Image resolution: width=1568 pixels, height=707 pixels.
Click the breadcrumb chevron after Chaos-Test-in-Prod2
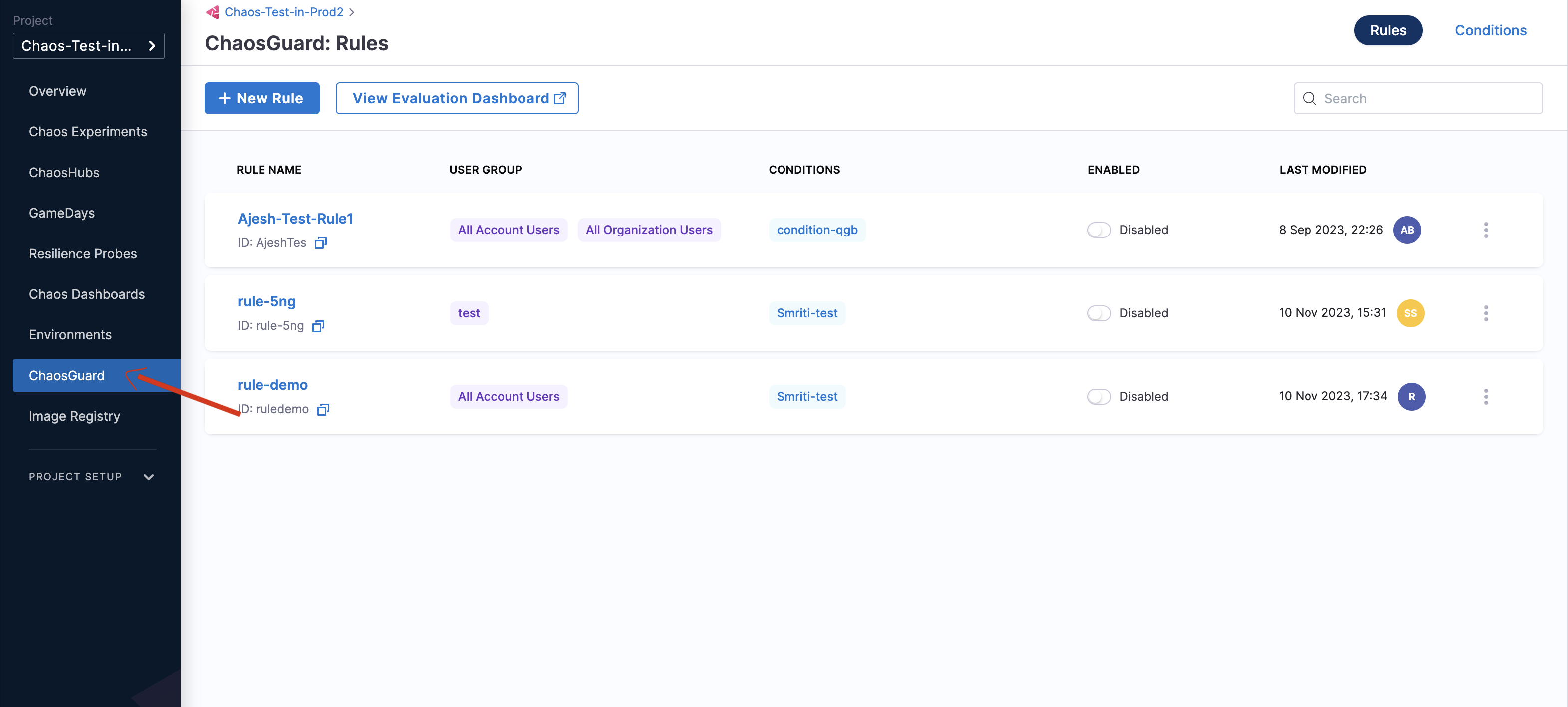[x=352, y=12]
